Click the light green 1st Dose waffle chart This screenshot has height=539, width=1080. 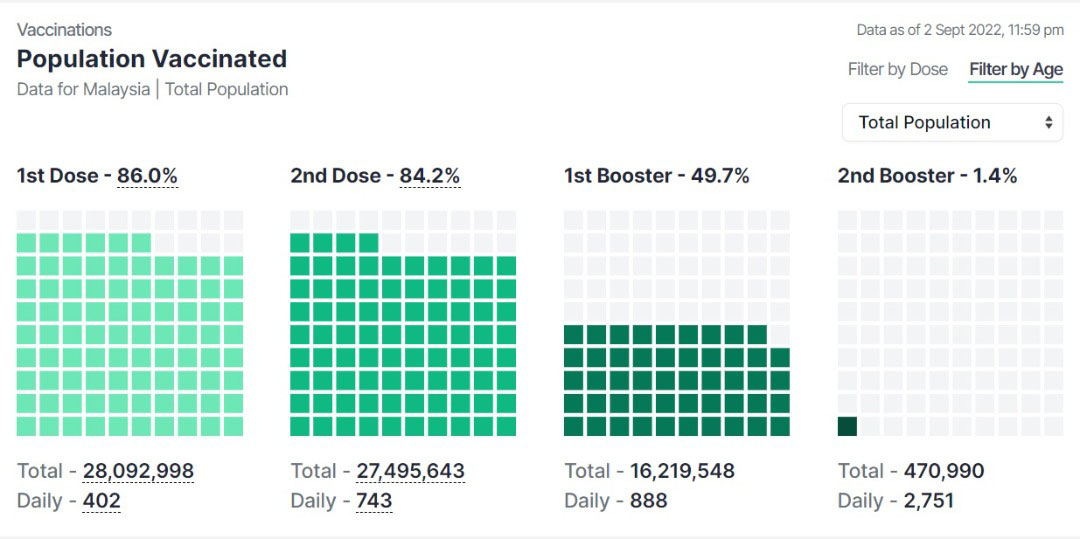pyautogui.click(x=130, y=324)
